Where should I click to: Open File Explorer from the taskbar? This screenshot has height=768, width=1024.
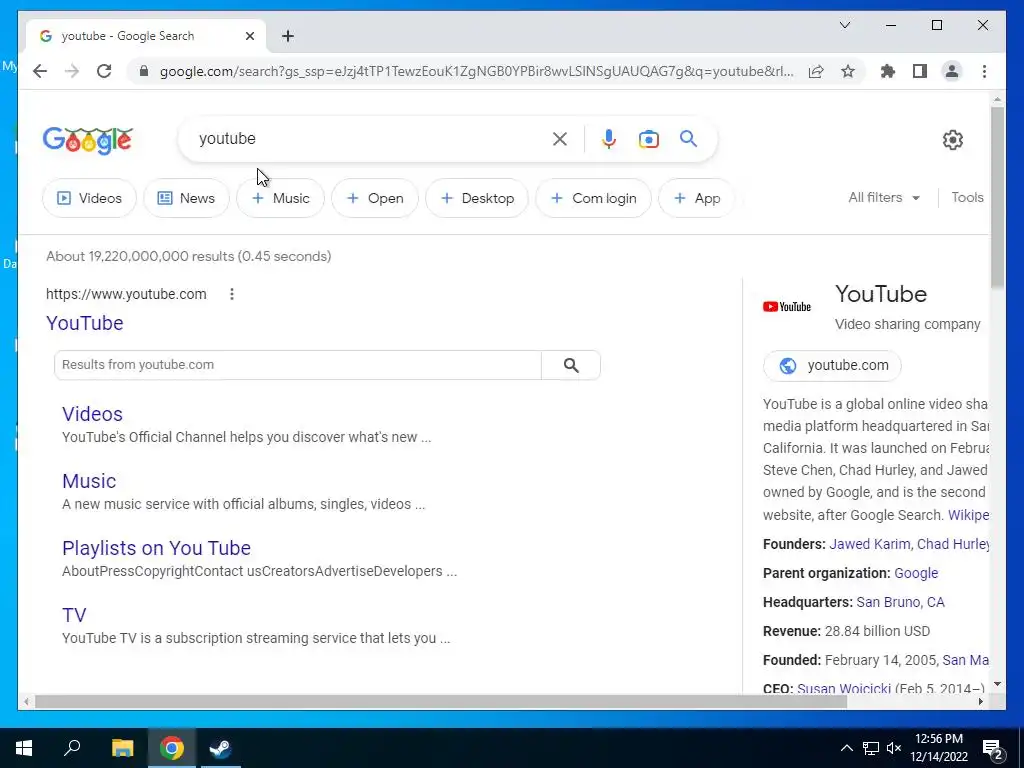tap(122, 748)
